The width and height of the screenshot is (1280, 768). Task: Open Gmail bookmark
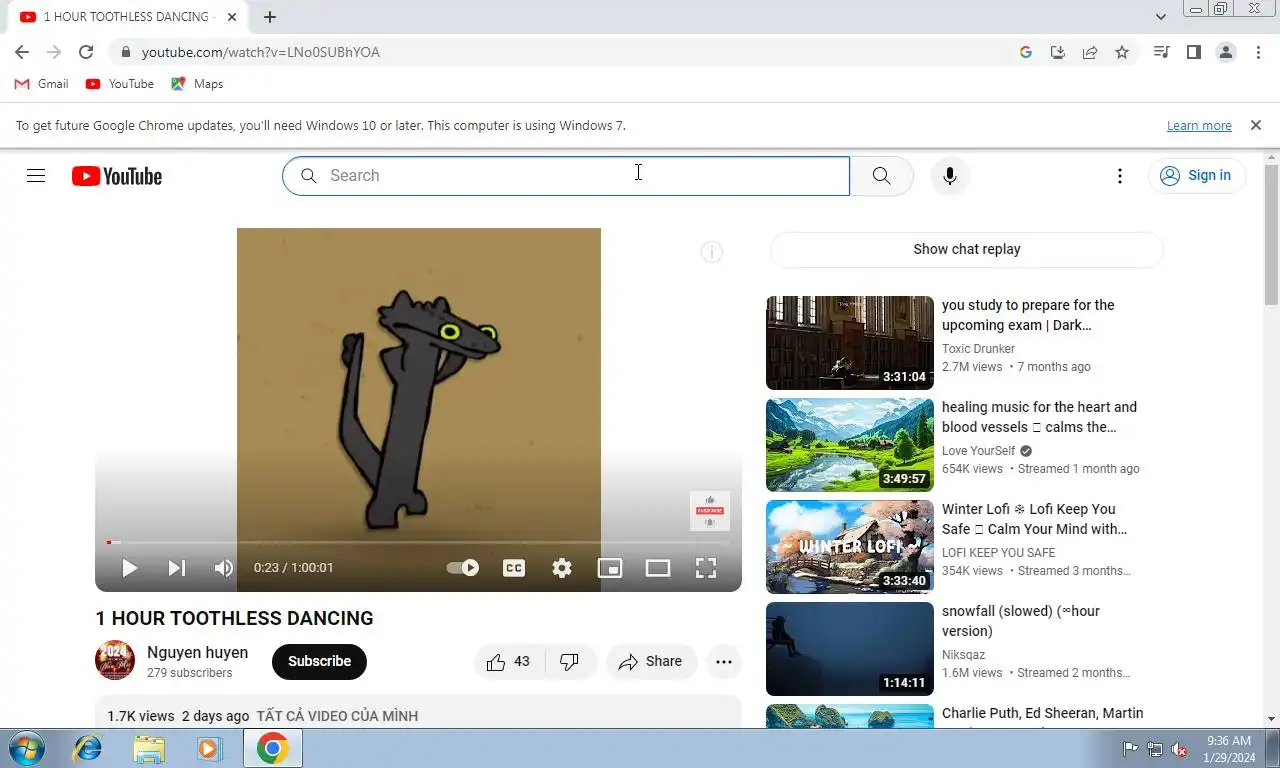[41, 84]
